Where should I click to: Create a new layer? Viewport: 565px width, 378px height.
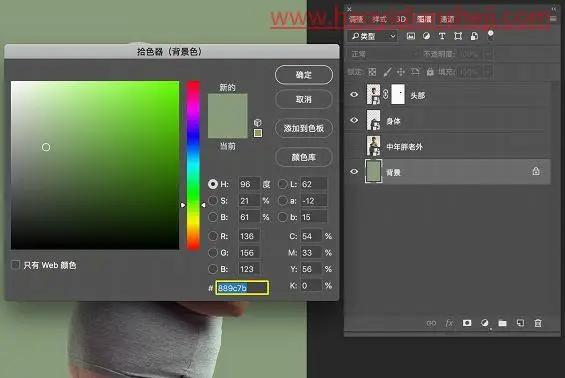point(520,323)
